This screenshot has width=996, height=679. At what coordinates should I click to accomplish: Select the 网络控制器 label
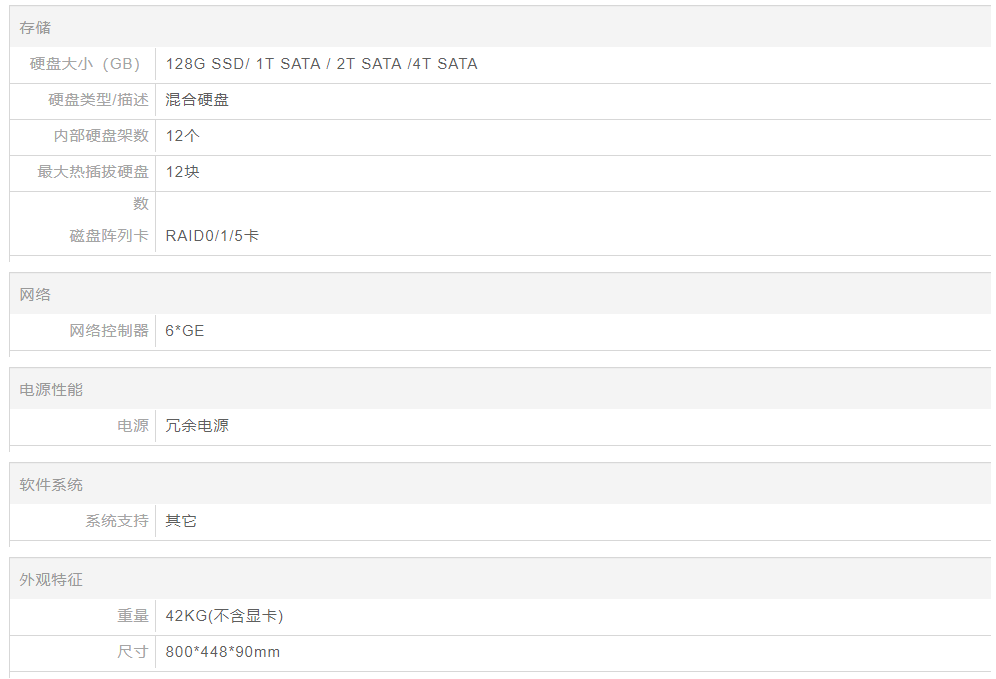click(109, 331)
